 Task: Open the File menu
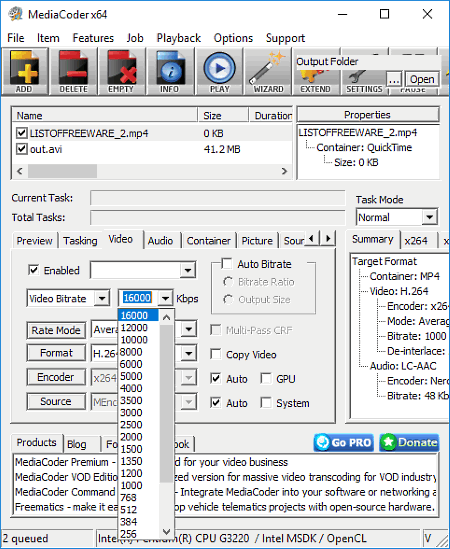click(x=16, y=38)
